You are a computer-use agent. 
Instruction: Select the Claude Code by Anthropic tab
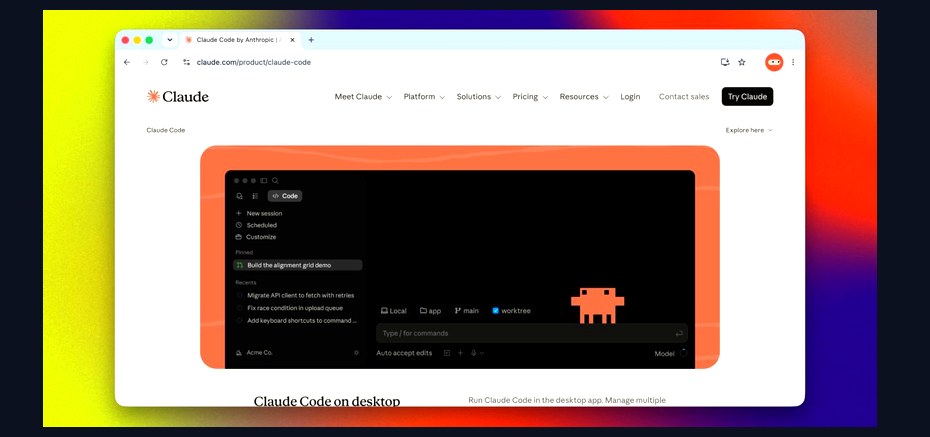[x=238, y=40]
